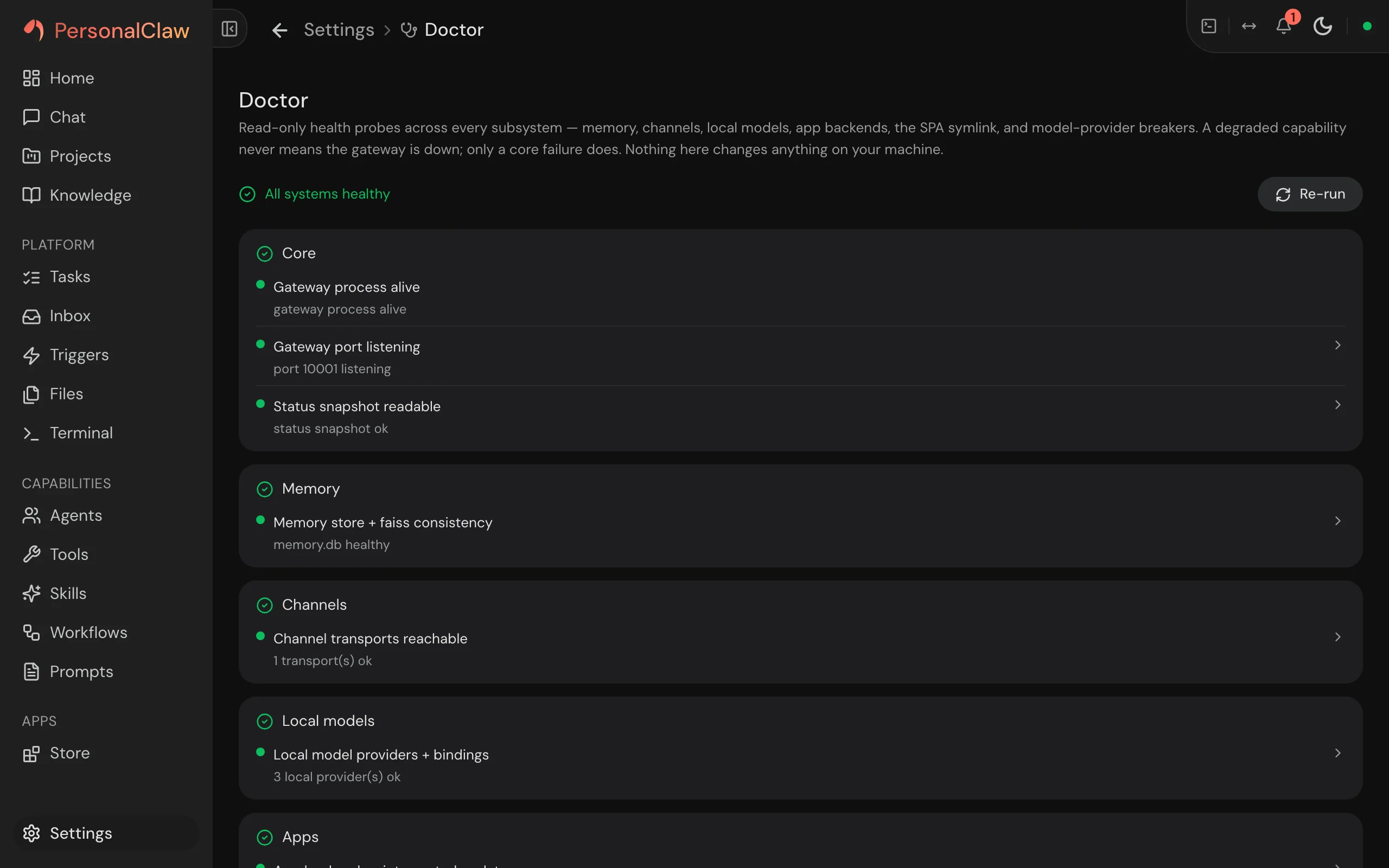The image size is (1389, 868).
Task: Click the Apps section check icon
Action: (x=265, y=838)
